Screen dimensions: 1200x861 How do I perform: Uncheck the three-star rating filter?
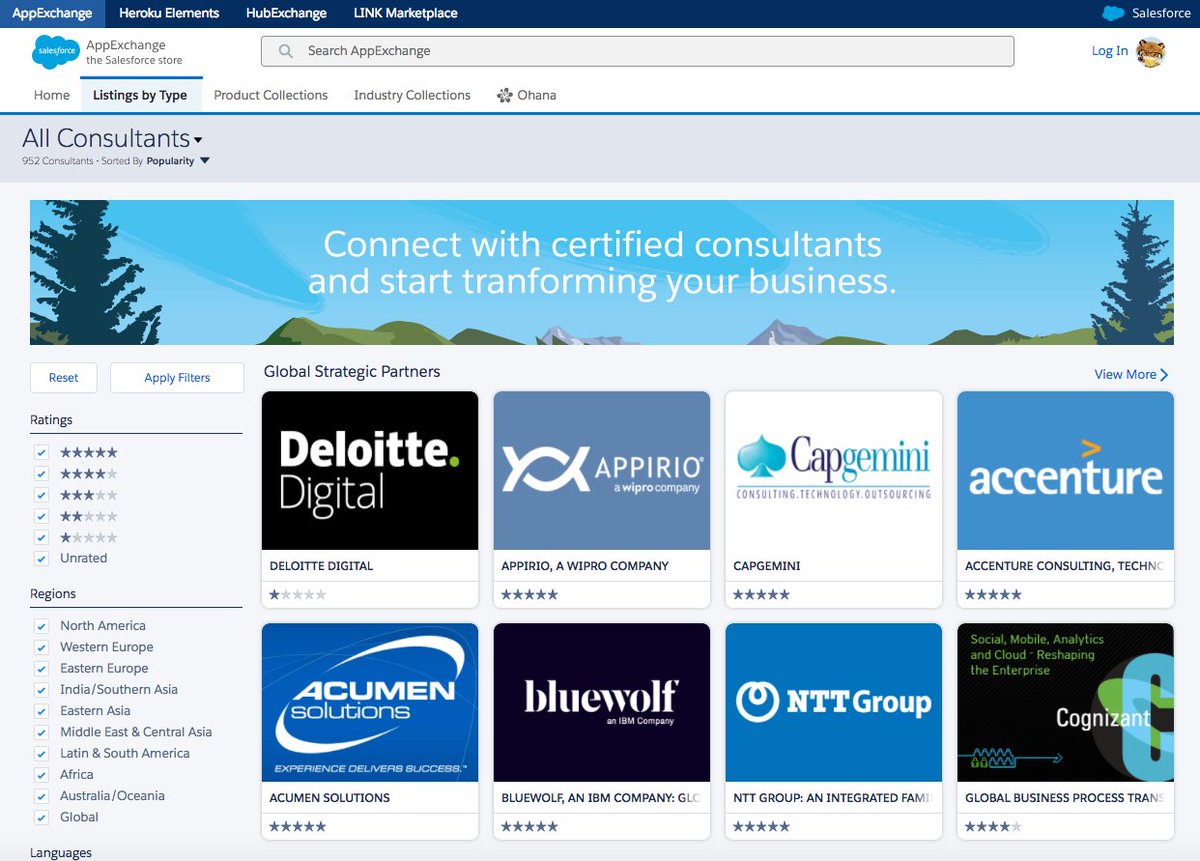point(41,495)
